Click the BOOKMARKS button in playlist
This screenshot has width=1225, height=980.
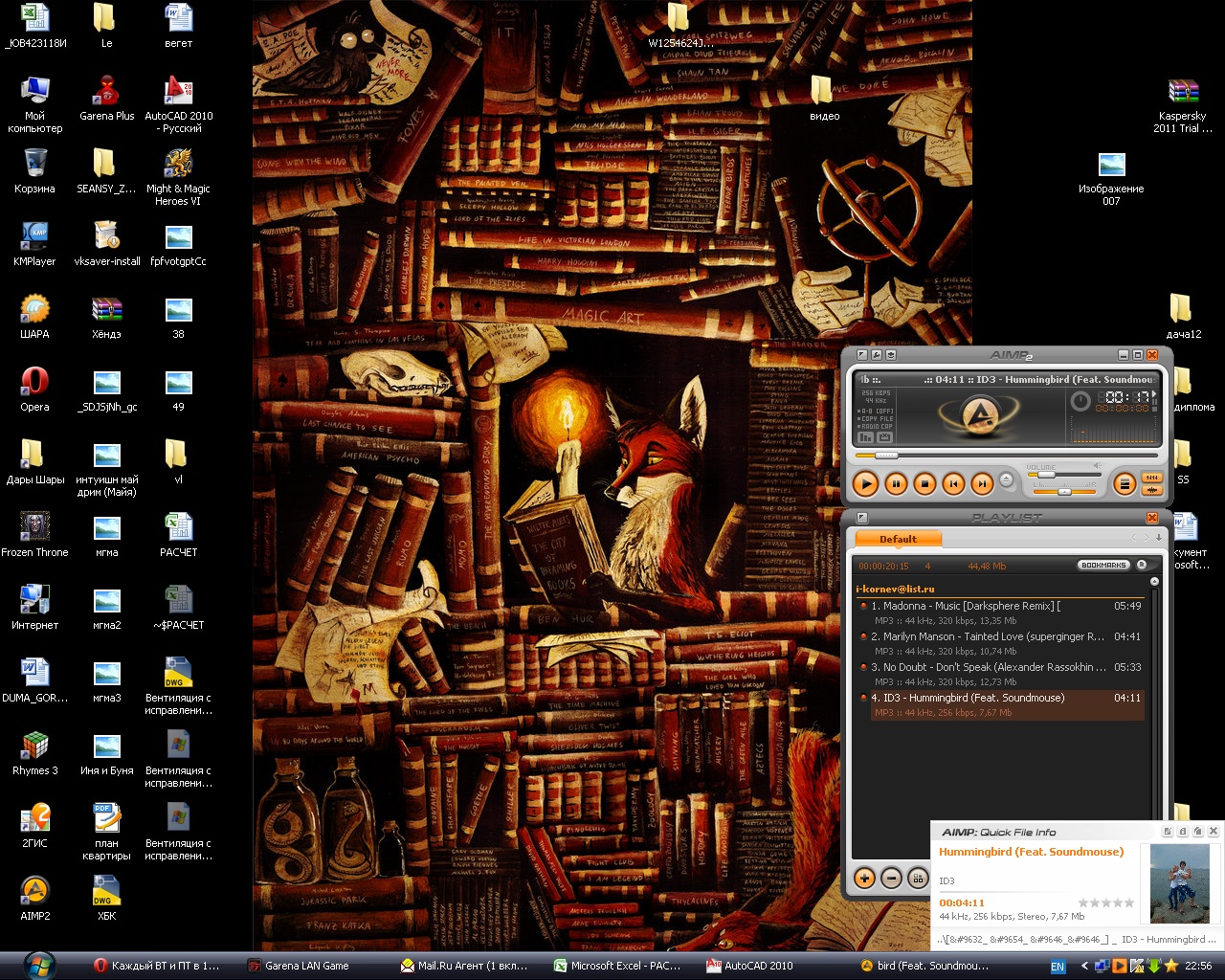(1103, 566)
